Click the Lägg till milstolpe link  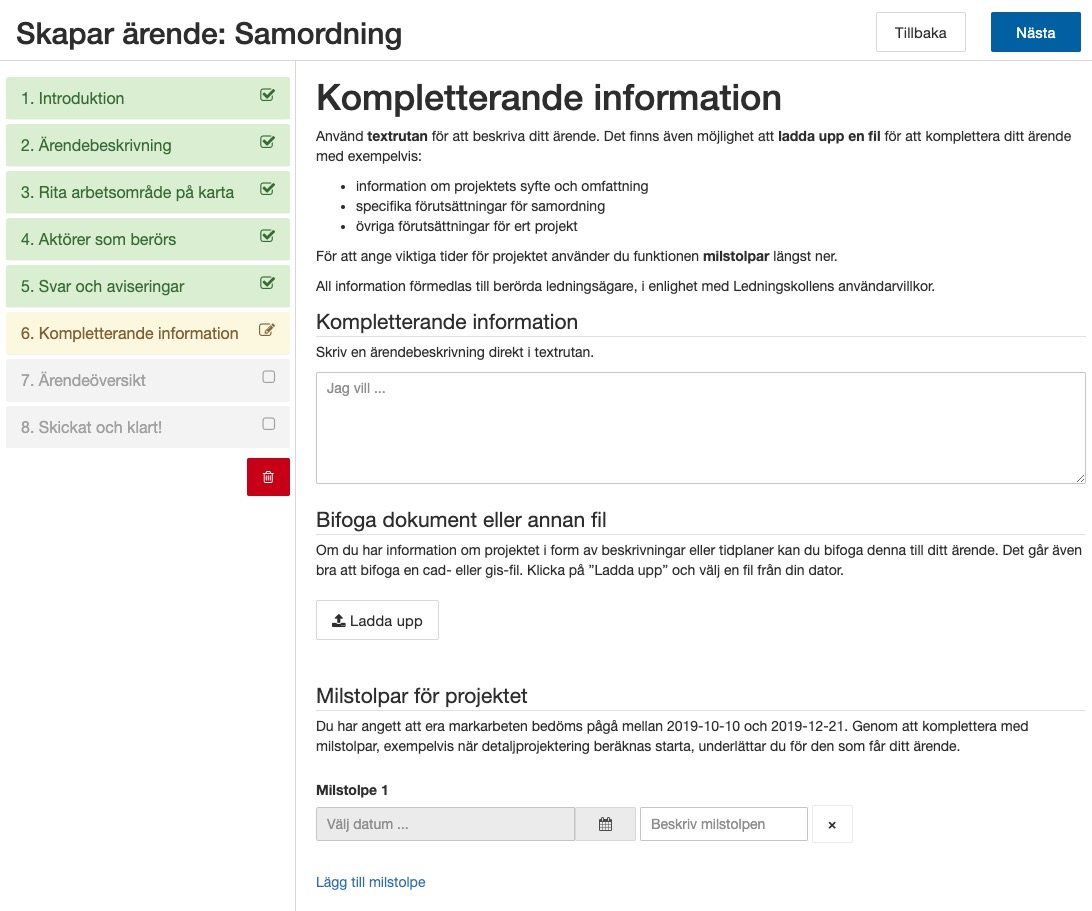[370, 882]
